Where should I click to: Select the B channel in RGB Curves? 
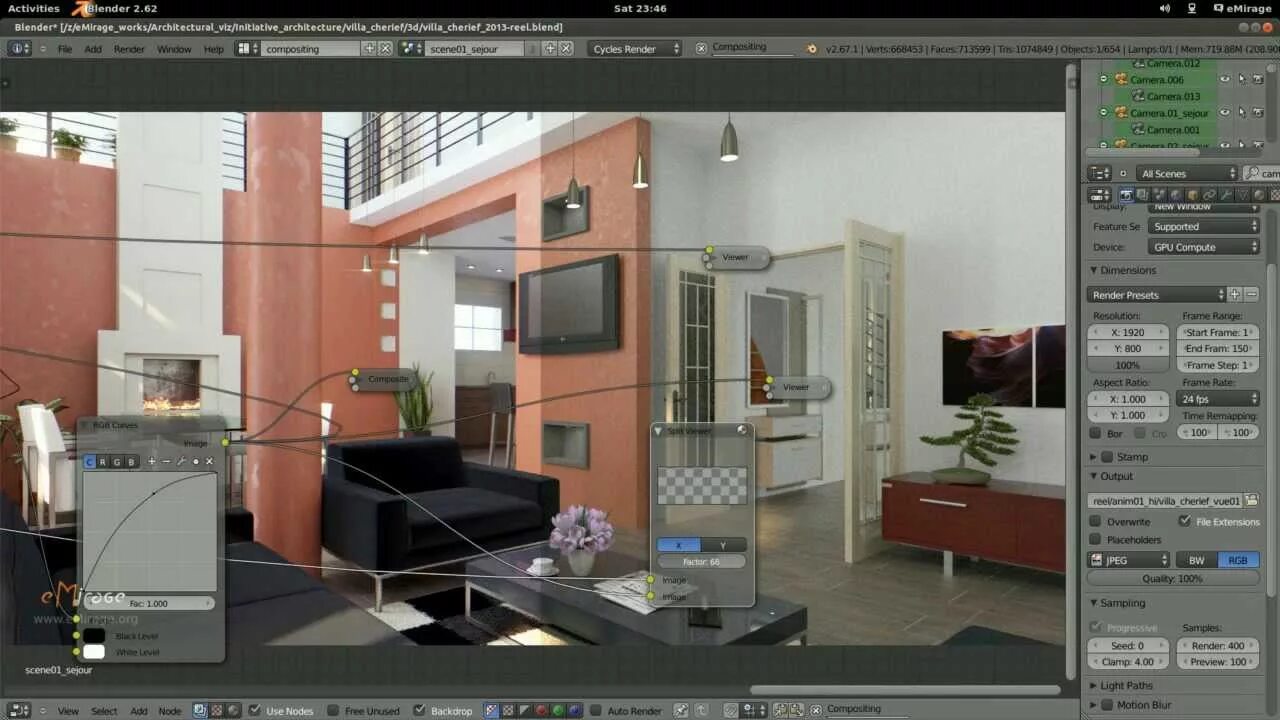pyautogui.click(x=131, y=461)
